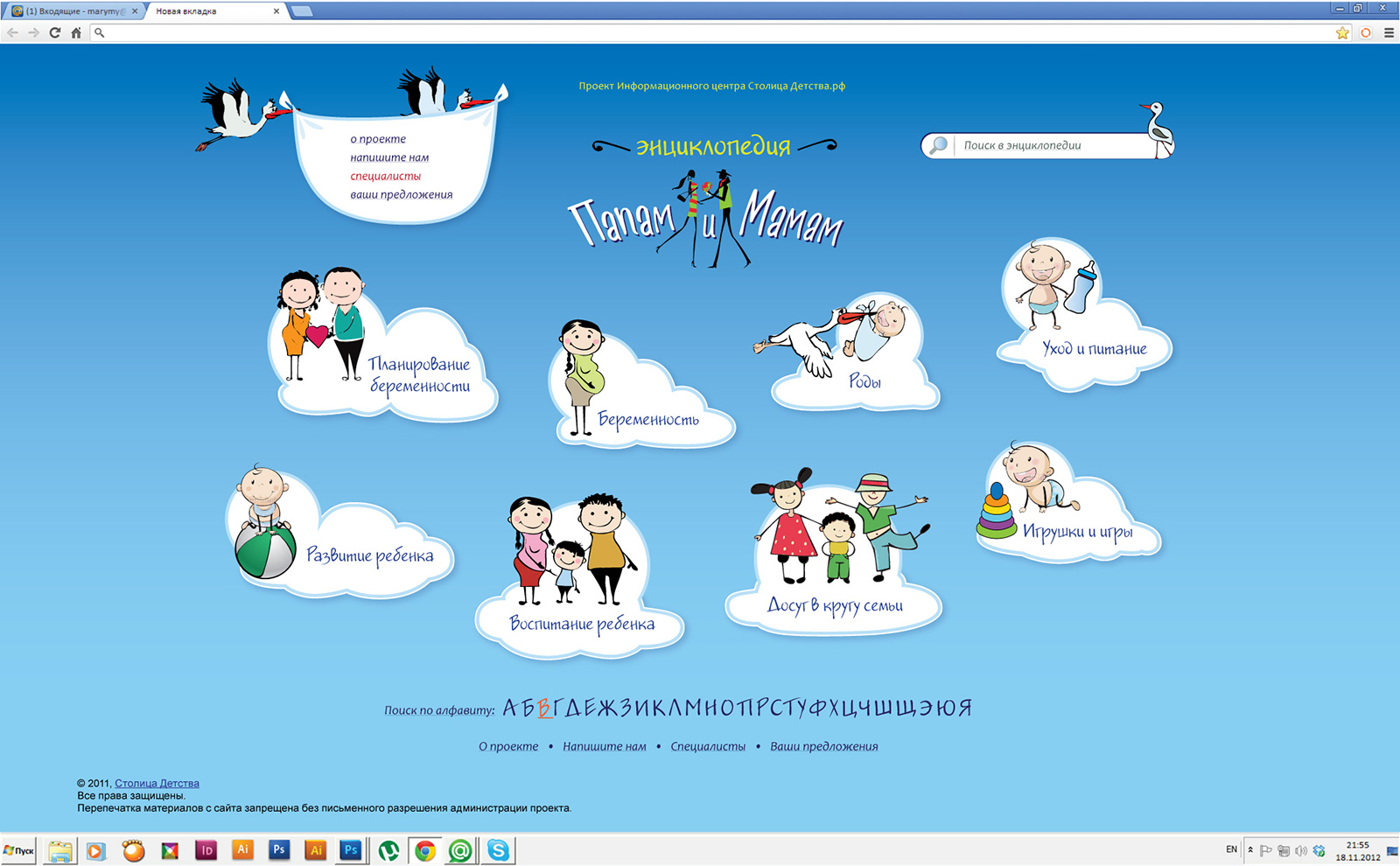The image size is (1400, 866).
Task: Close the Новая вкладка tab
Action: click(276, 11)
